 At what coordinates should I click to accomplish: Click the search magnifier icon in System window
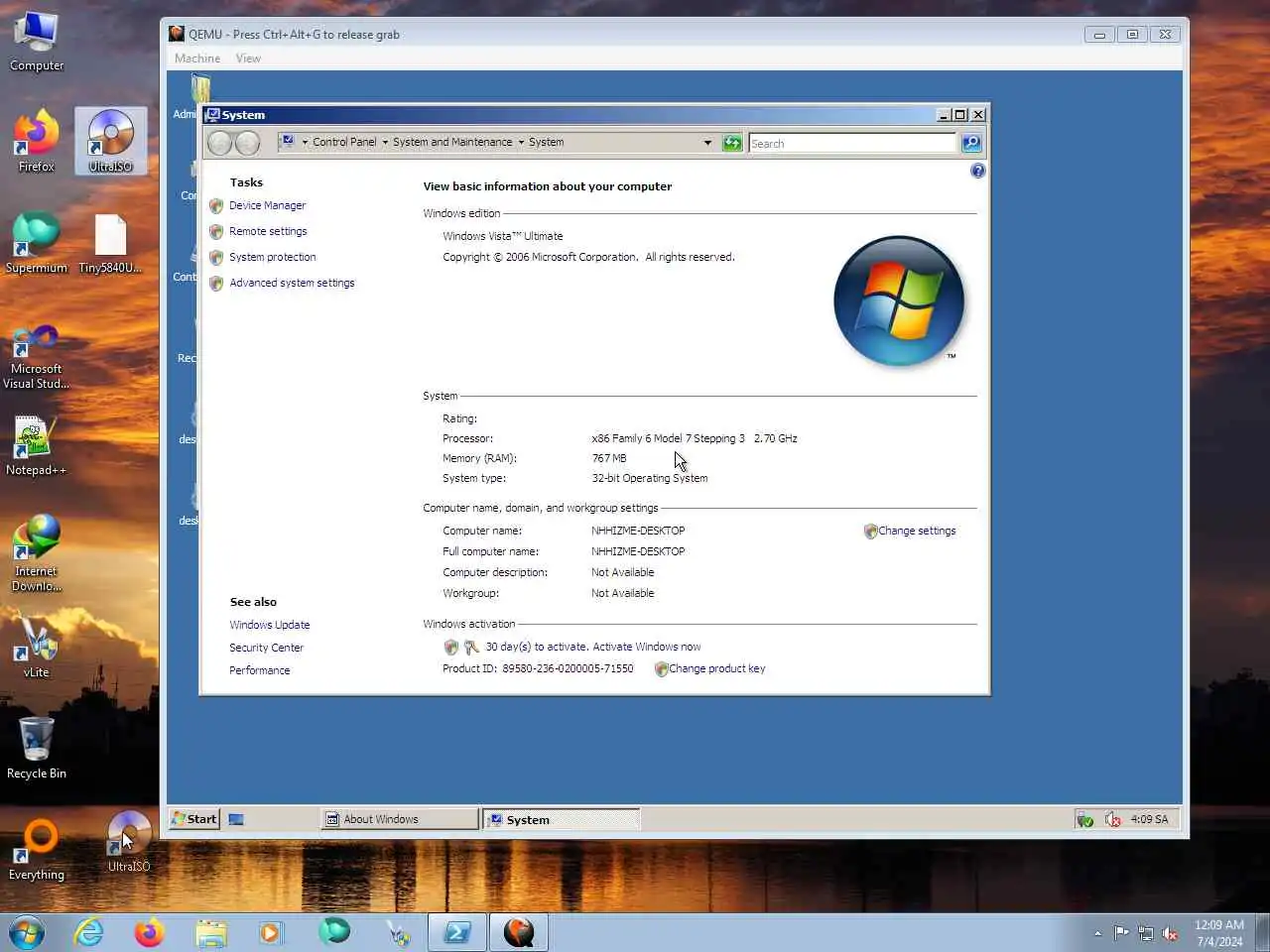coord(971,143)
